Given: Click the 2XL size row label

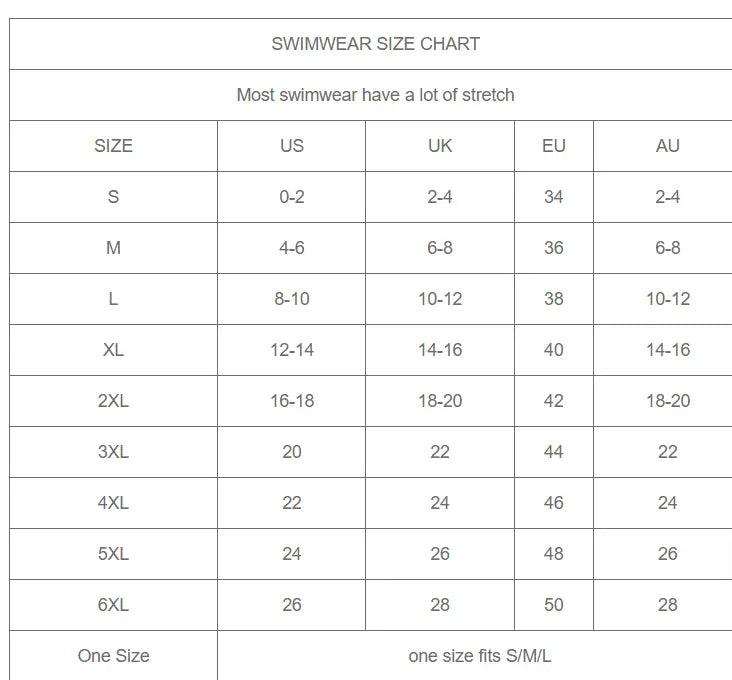Looking at the screenshot, I should 113,401.
